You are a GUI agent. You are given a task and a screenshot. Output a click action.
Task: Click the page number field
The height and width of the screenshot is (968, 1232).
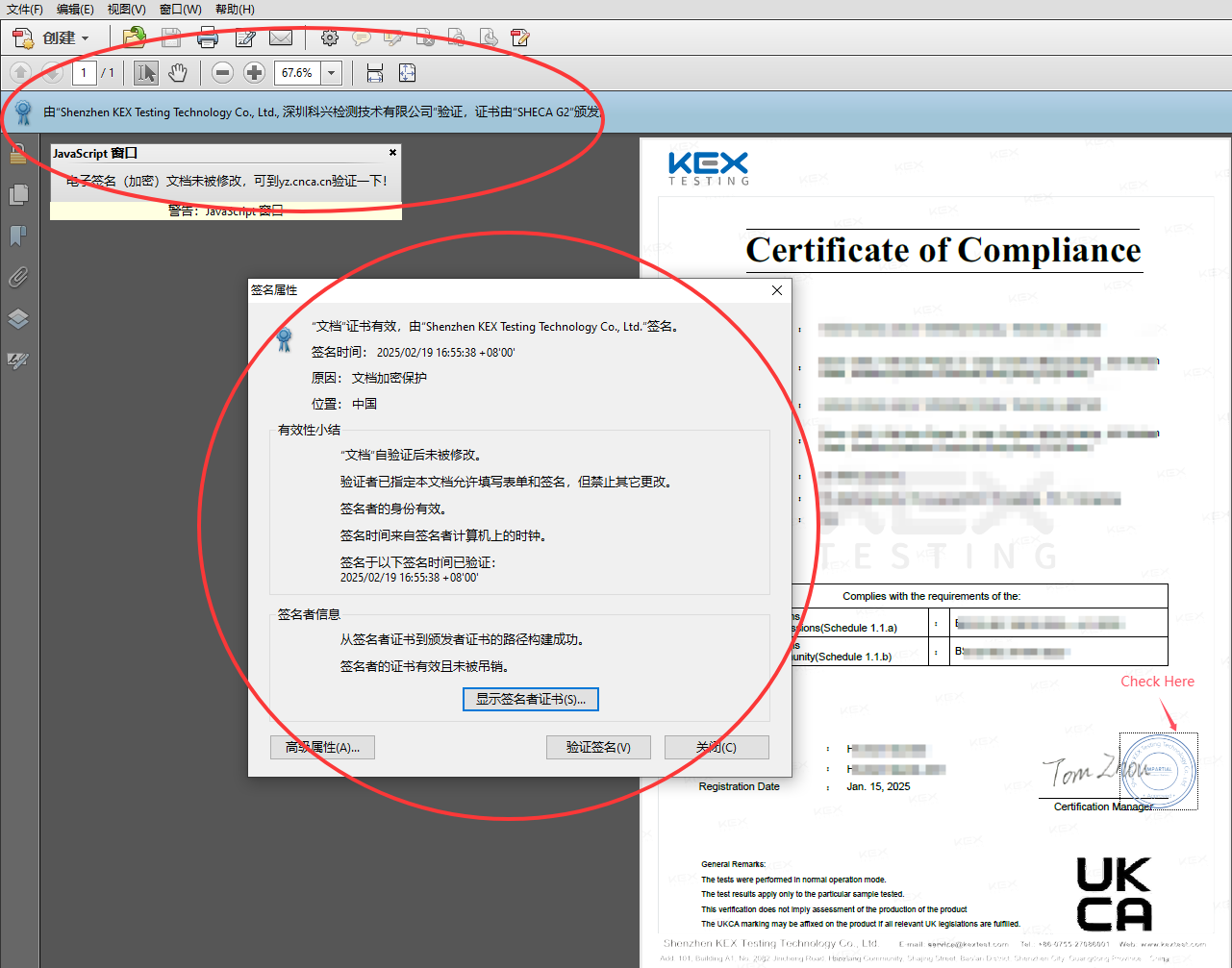tap(84, 73)
